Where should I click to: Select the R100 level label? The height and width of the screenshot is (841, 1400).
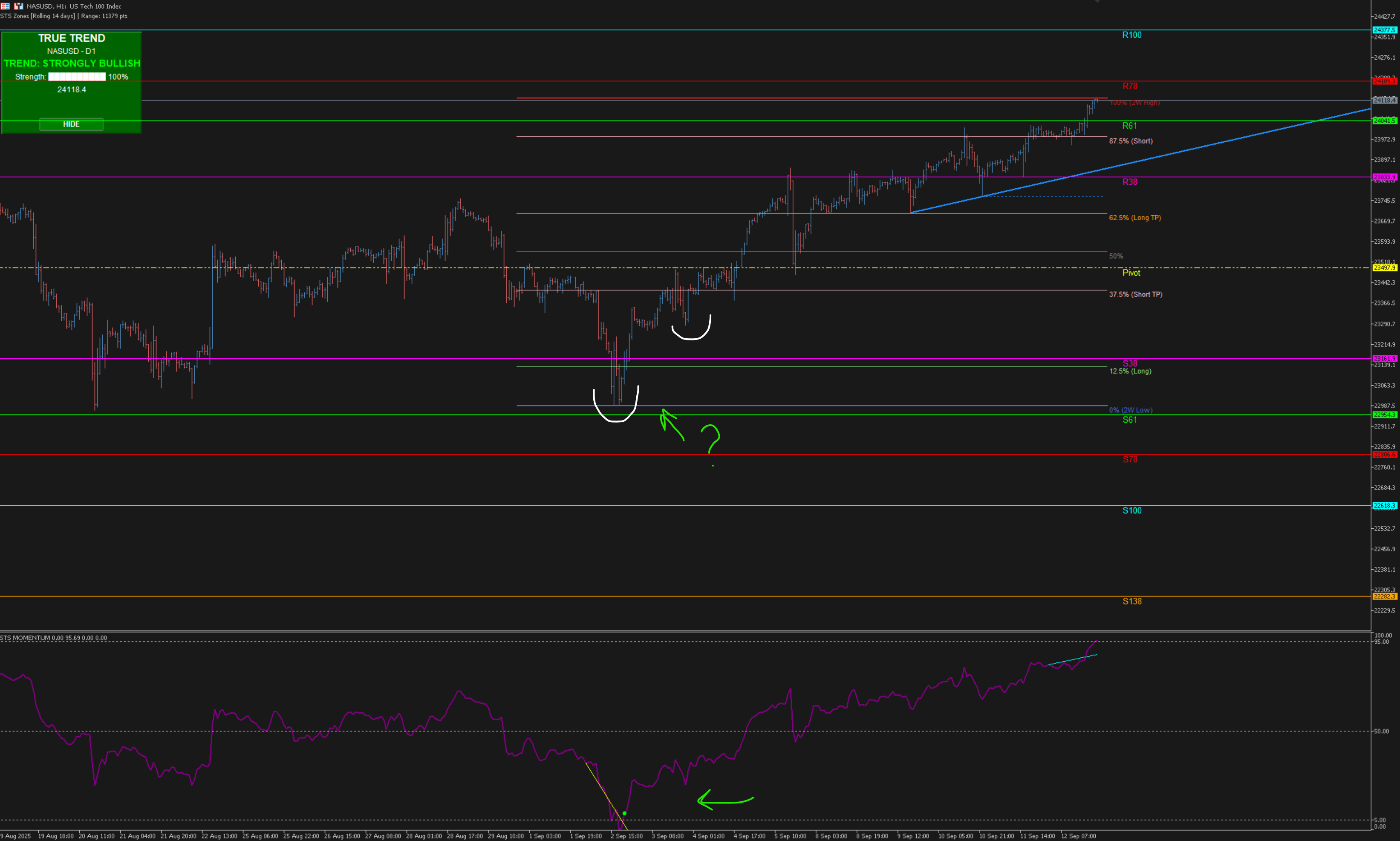click(1132, 35)
